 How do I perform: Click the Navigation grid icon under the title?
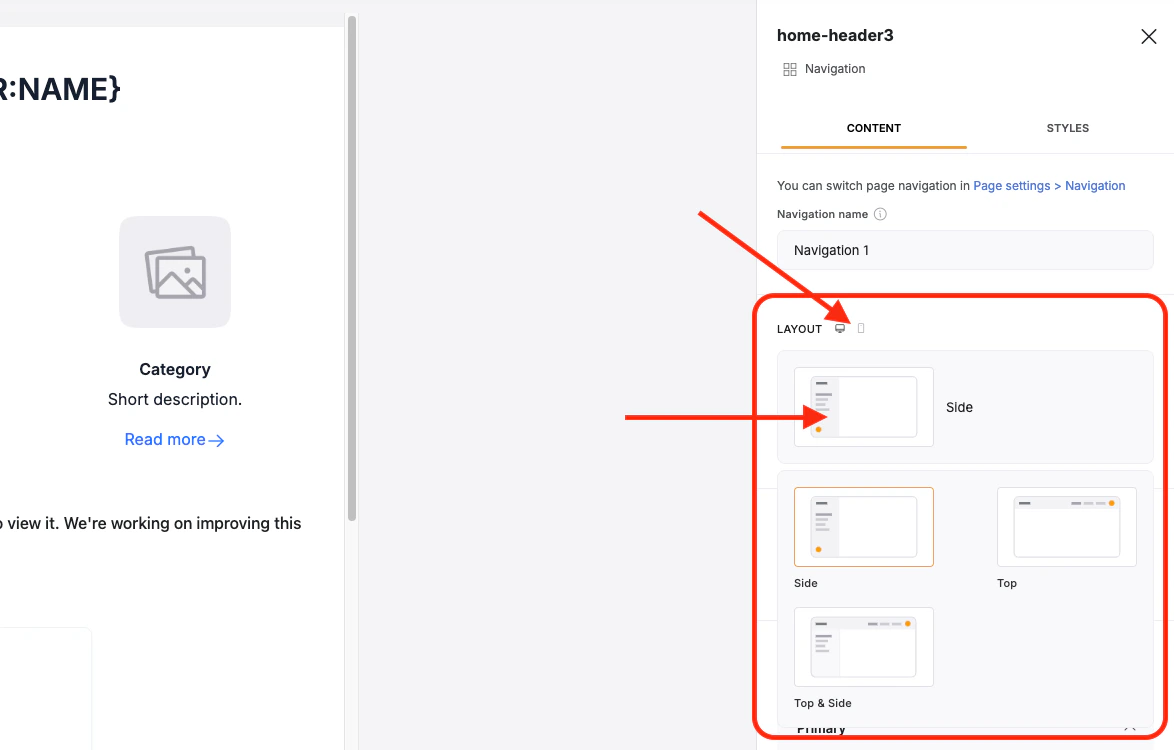click(790, 70)
